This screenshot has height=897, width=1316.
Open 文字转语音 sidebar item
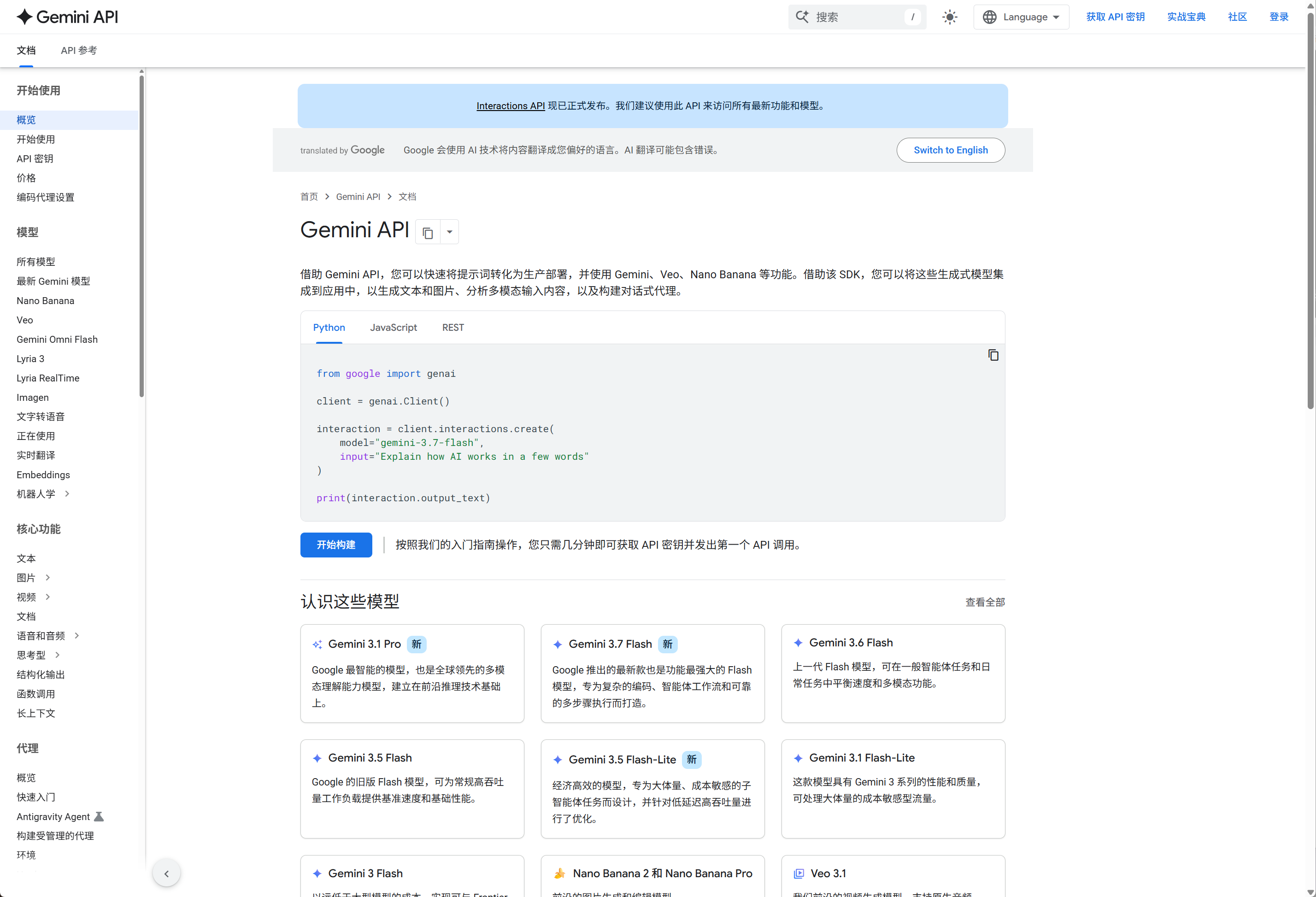coord(41,417)
